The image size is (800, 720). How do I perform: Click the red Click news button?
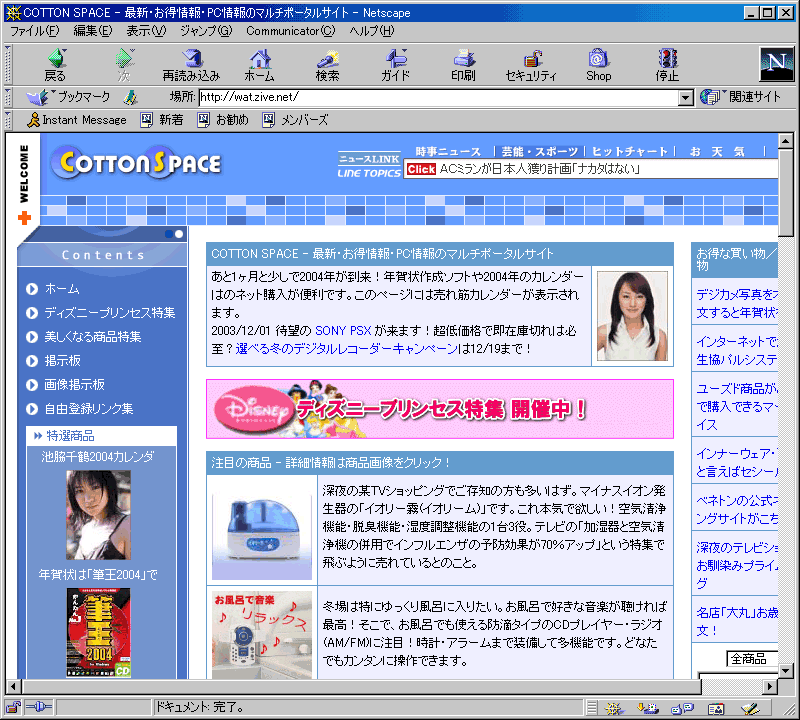[x=421, y=169]
